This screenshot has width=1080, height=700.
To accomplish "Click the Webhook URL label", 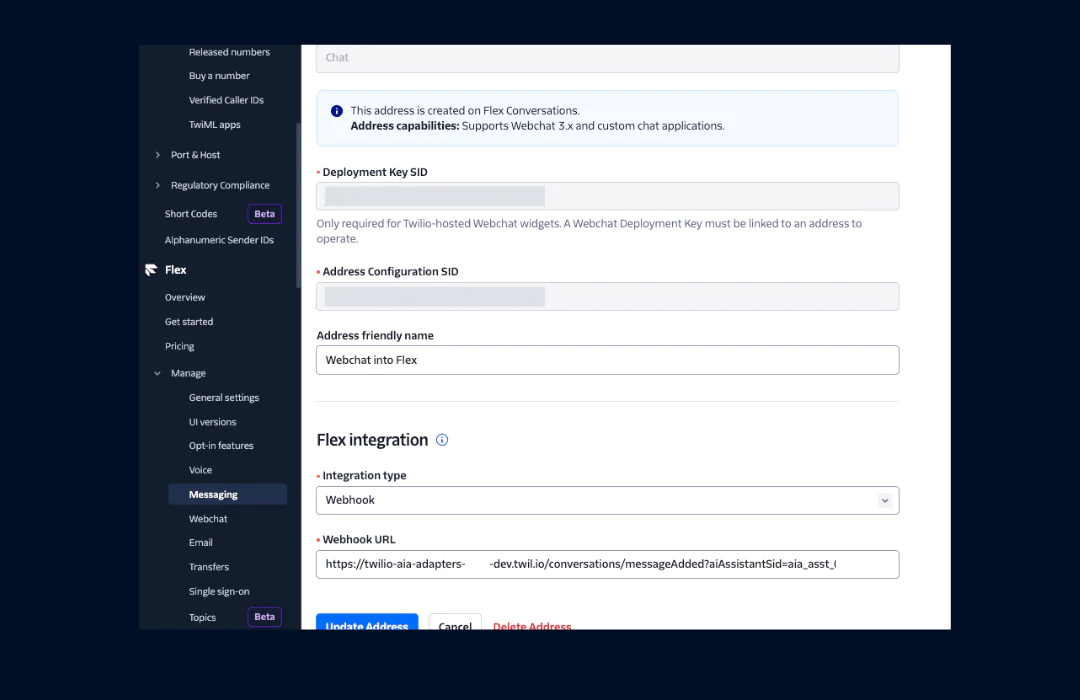I will coord(359,539).
